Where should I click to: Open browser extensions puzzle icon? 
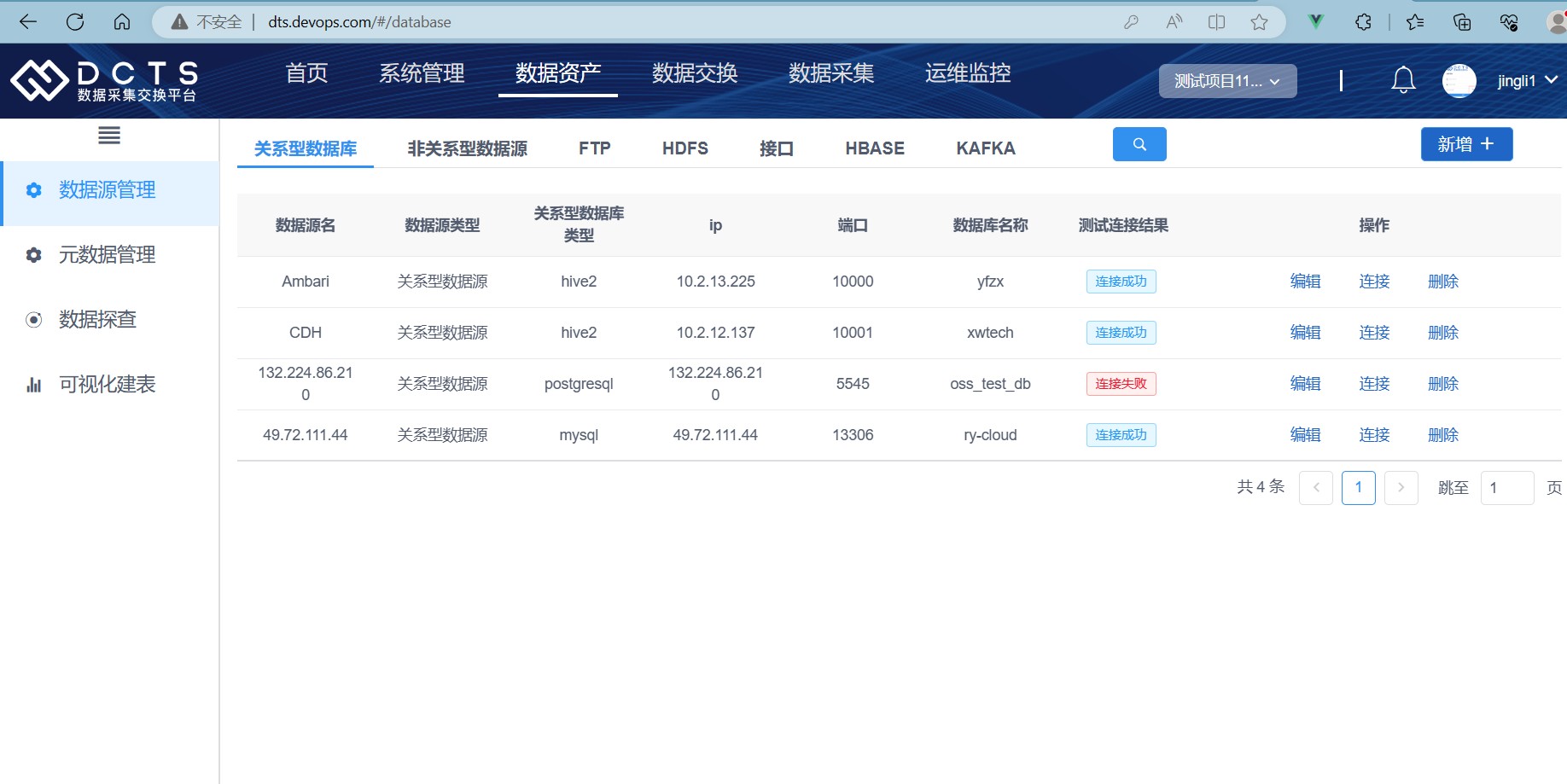1363,22
